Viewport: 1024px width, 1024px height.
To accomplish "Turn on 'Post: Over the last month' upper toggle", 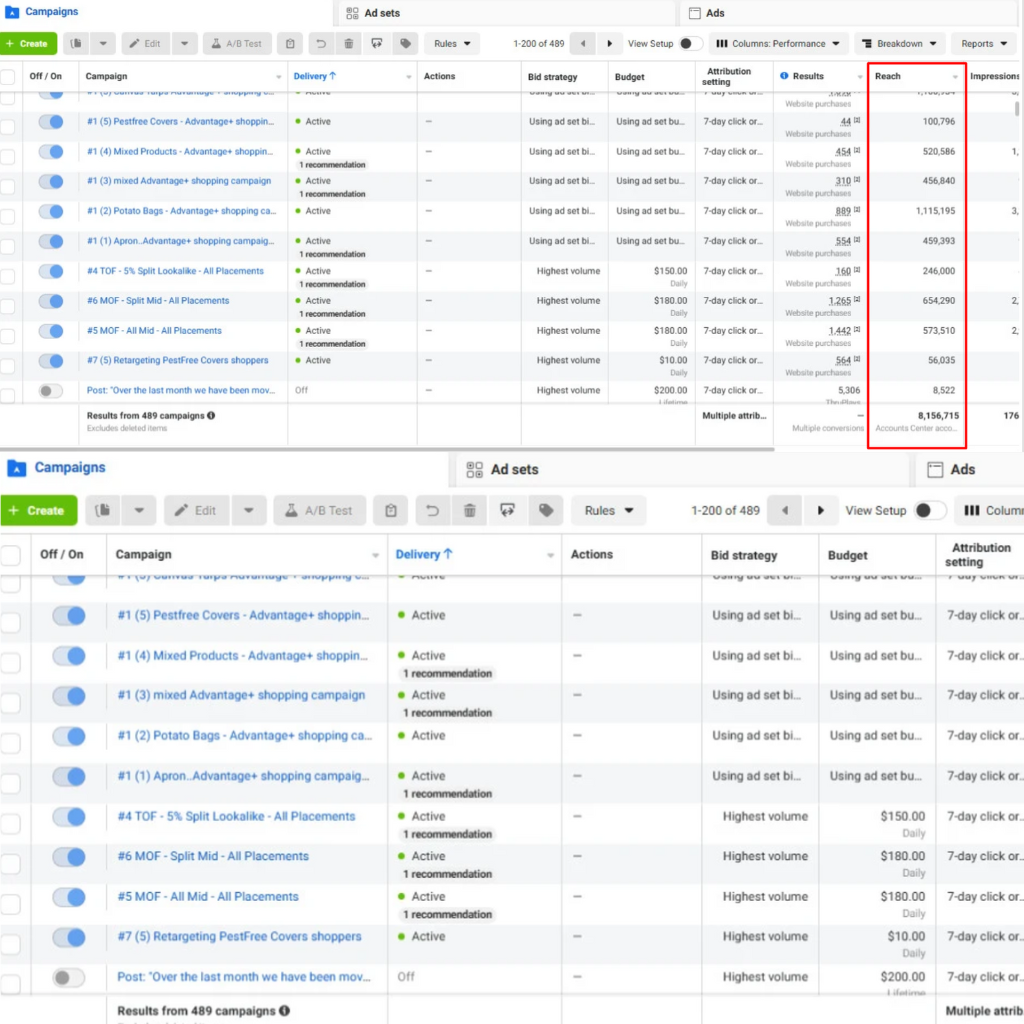I will pos(51,391).
